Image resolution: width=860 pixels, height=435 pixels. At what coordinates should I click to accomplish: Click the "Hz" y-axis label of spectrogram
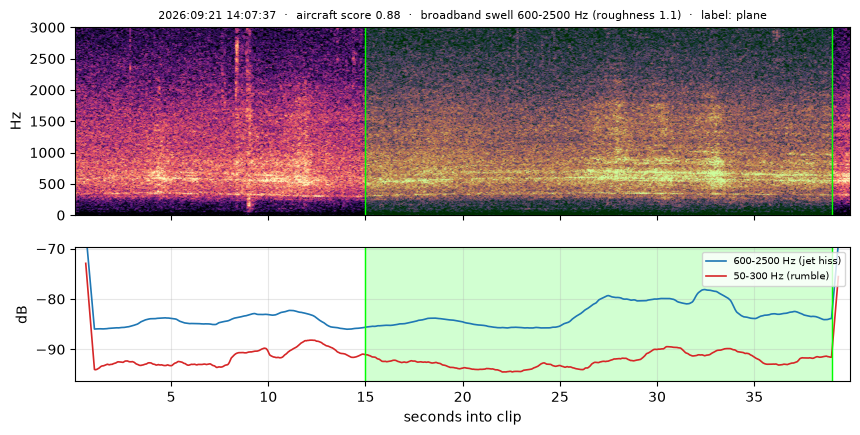point(16,121)
